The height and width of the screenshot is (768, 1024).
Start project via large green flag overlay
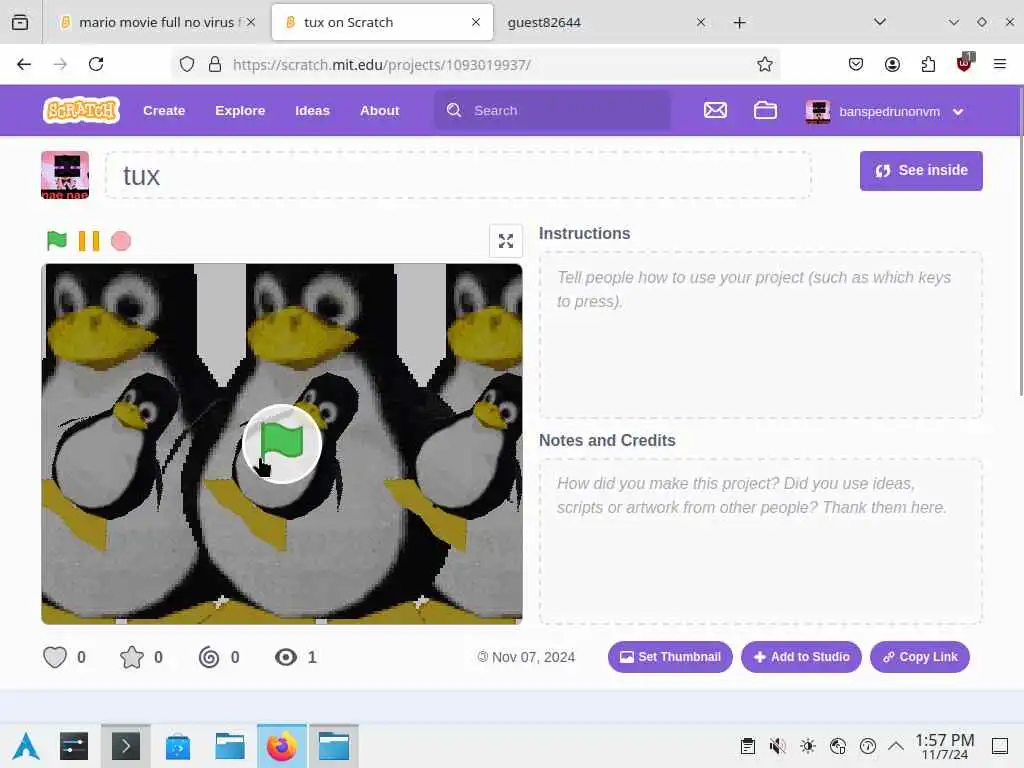(281, 444)
